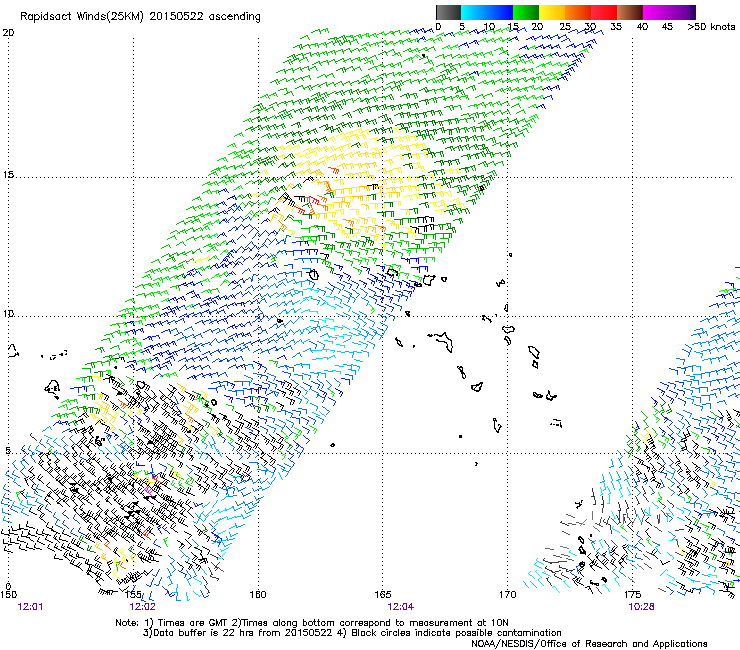Click the '165' longitude label
740x650 pixels.
[383, 595]
